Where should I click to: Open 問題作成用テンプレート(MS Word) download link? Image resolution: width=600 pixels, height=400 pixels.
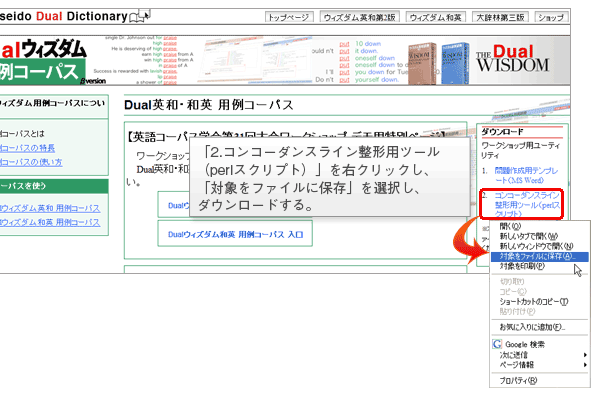coord(526,175)
